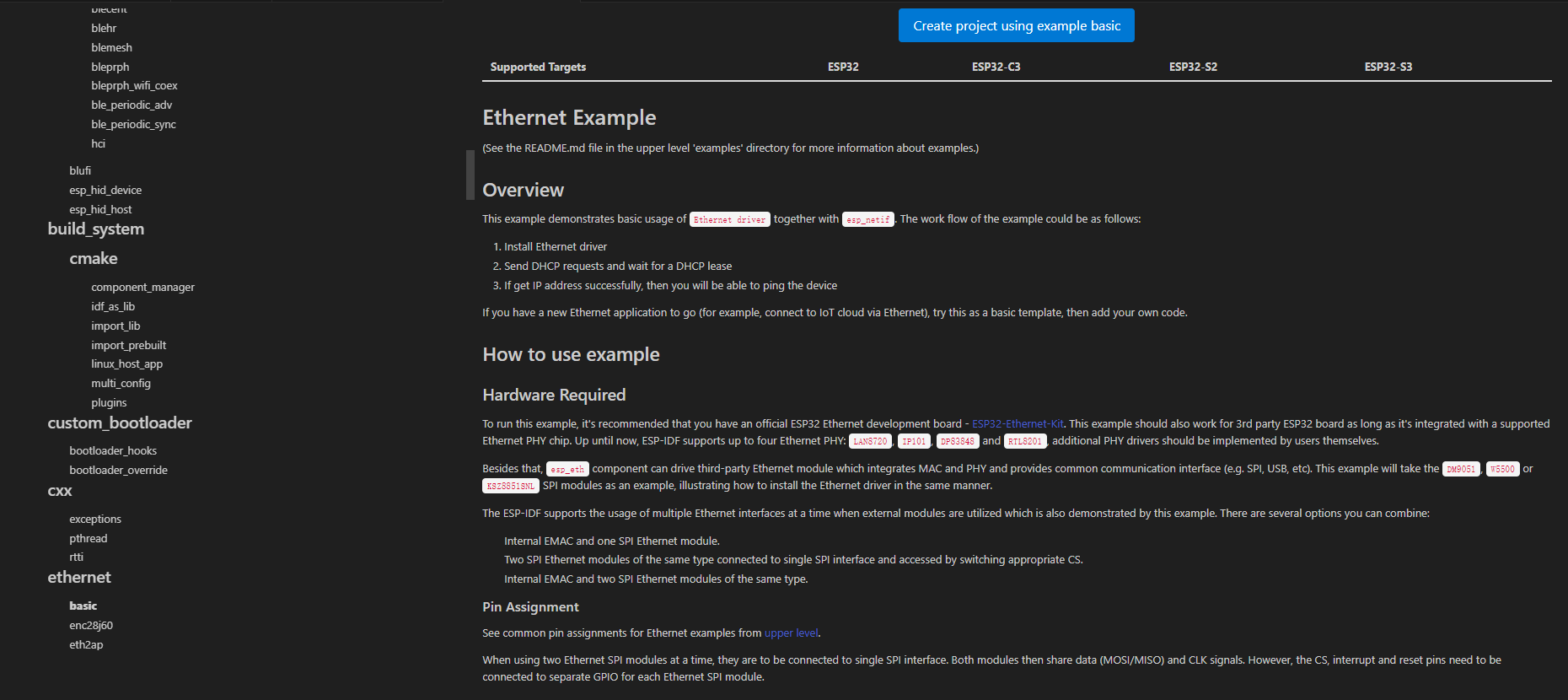
Task: Click Pin Assignment heading
Action: pyautogui.click(x=530, y=607)
